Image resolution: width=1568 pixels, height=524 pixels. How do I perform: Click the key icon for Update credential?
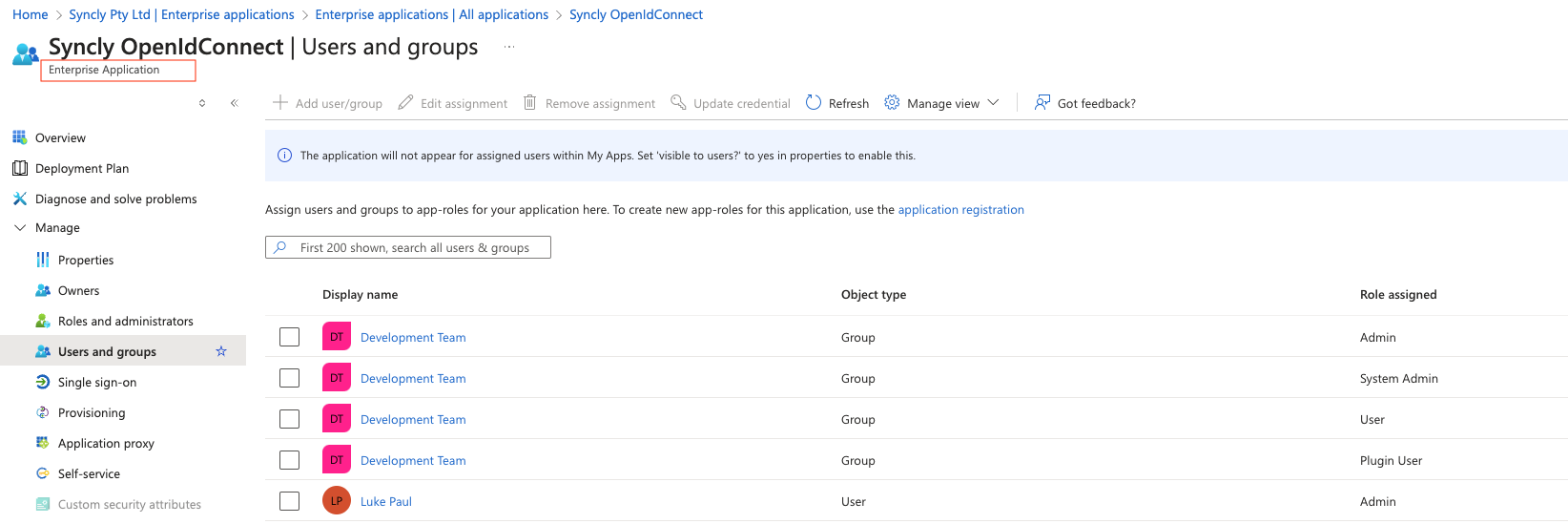[678, 102]
